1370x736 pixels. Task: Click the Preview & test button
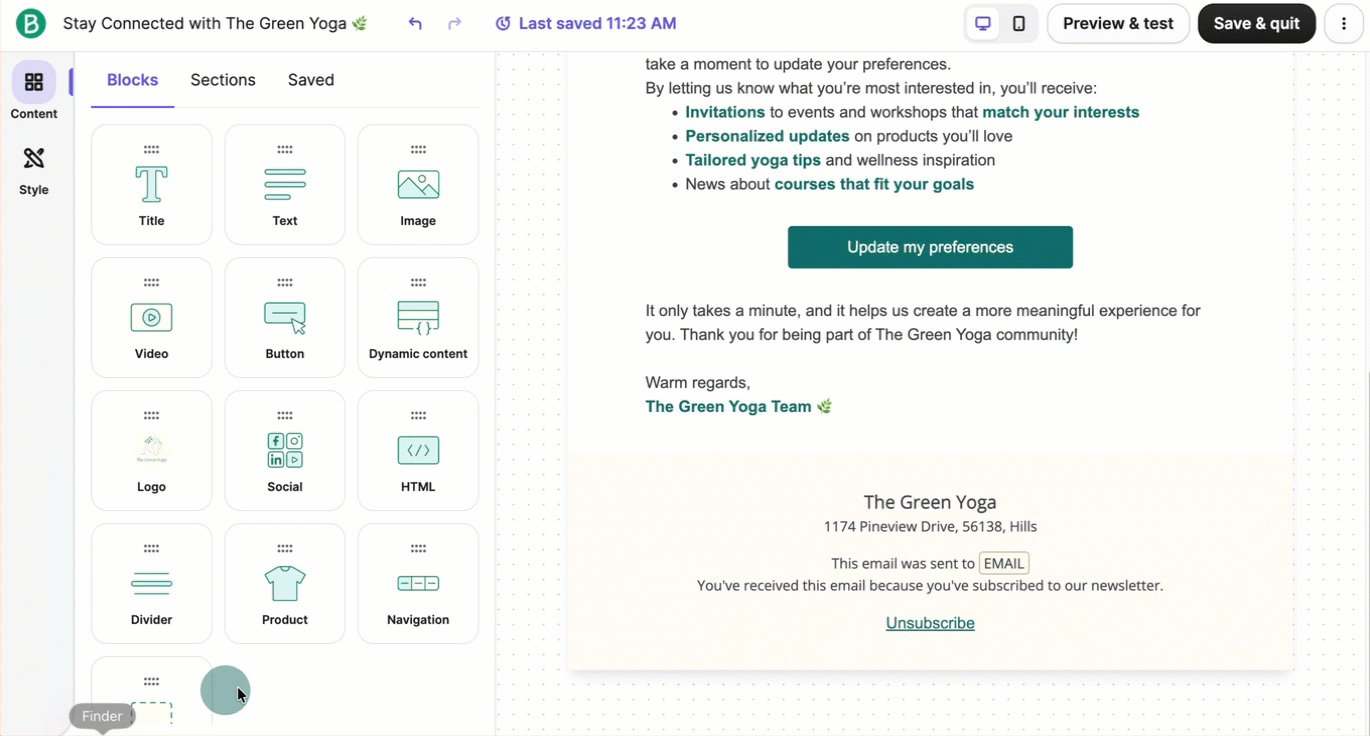click(1118, 23)
